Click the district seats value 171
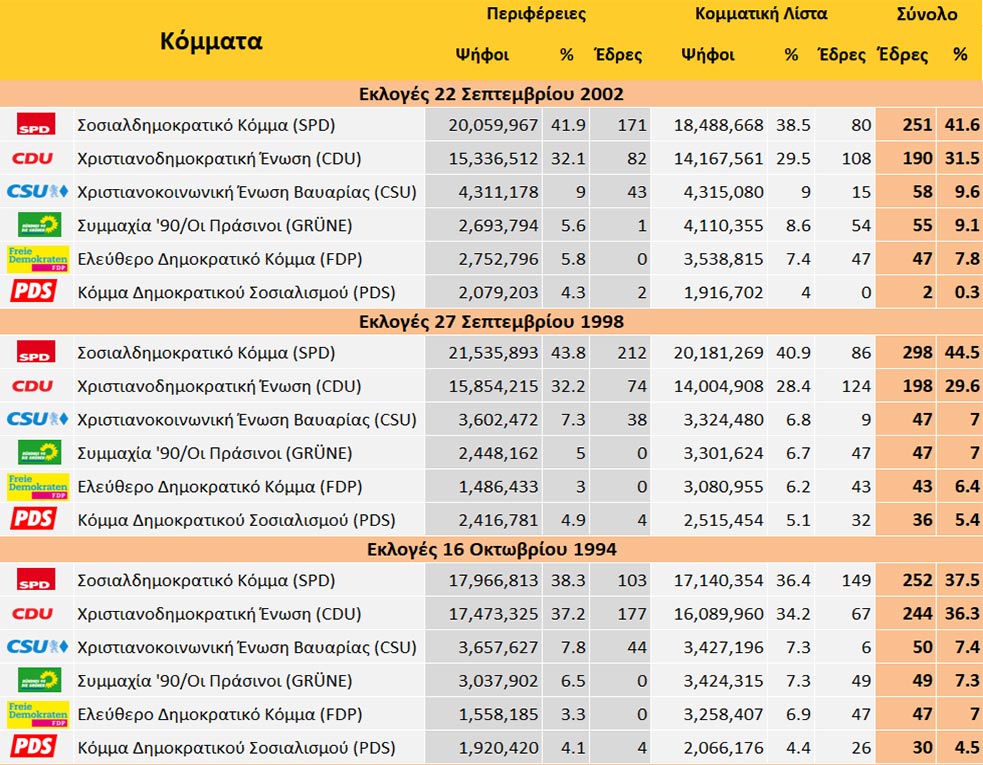This screenshot has height=765, width=983. [632, 125]
